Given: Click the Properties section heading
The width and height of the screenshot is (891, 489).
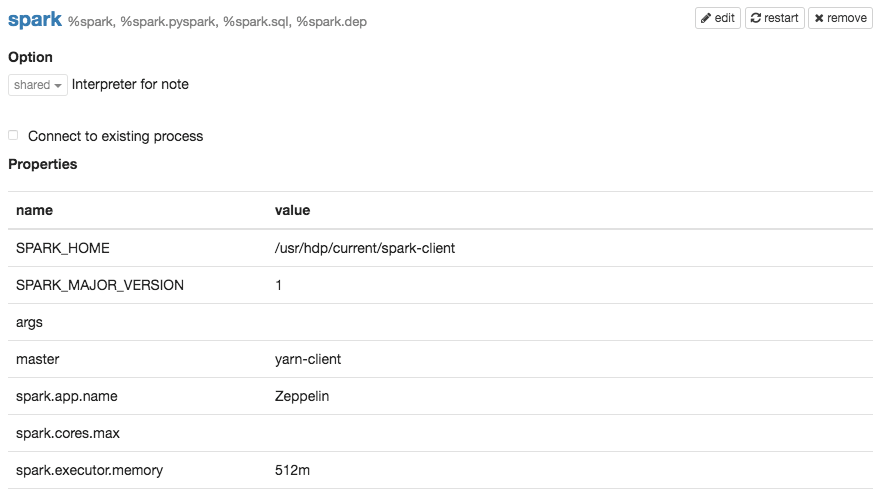Looking at the screenshot, I should (x=43, y=164).
